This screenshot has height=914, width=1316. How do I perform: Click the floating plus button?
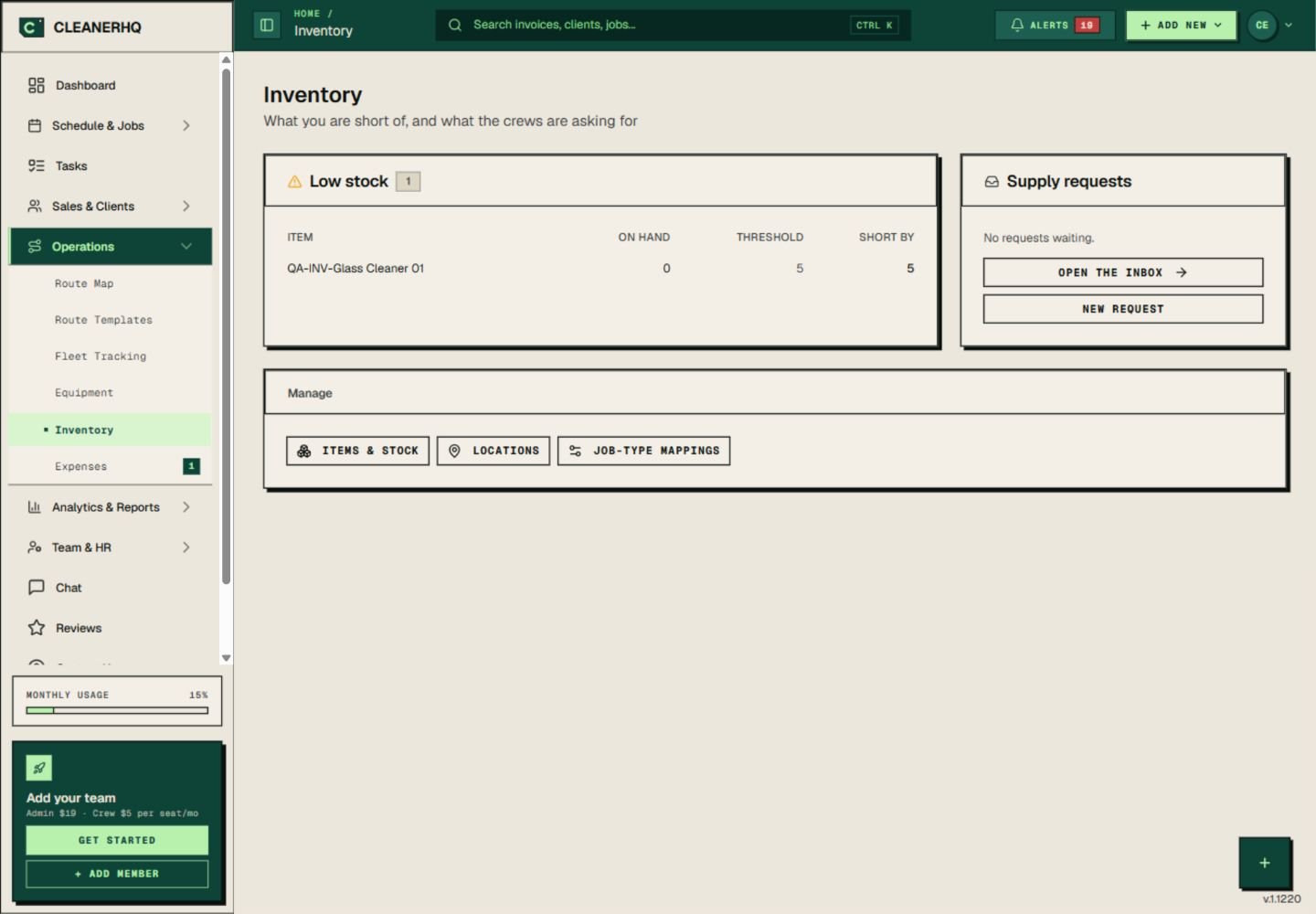coord(1265,863)
